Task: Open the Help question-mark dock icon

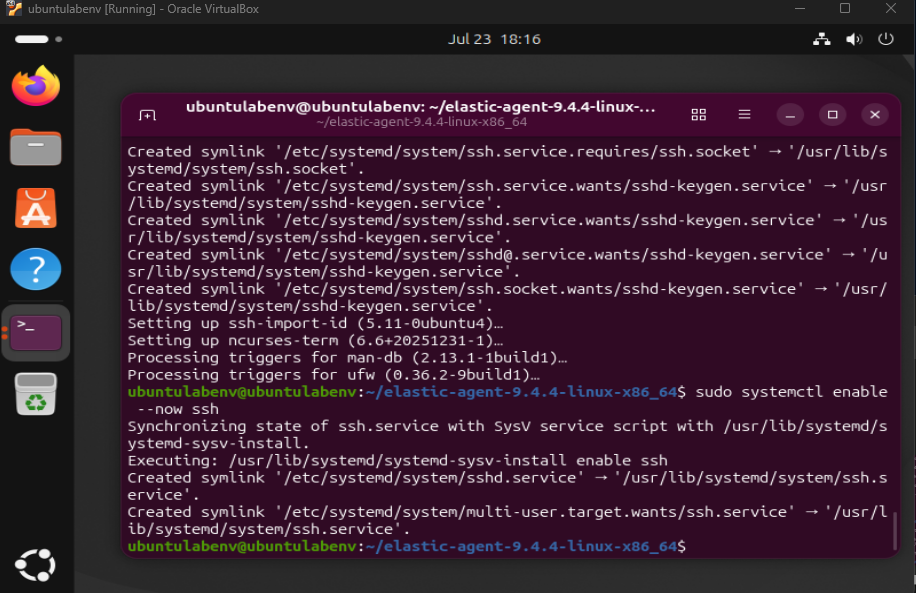Action: pyautogui.click(x=36, y=269)
